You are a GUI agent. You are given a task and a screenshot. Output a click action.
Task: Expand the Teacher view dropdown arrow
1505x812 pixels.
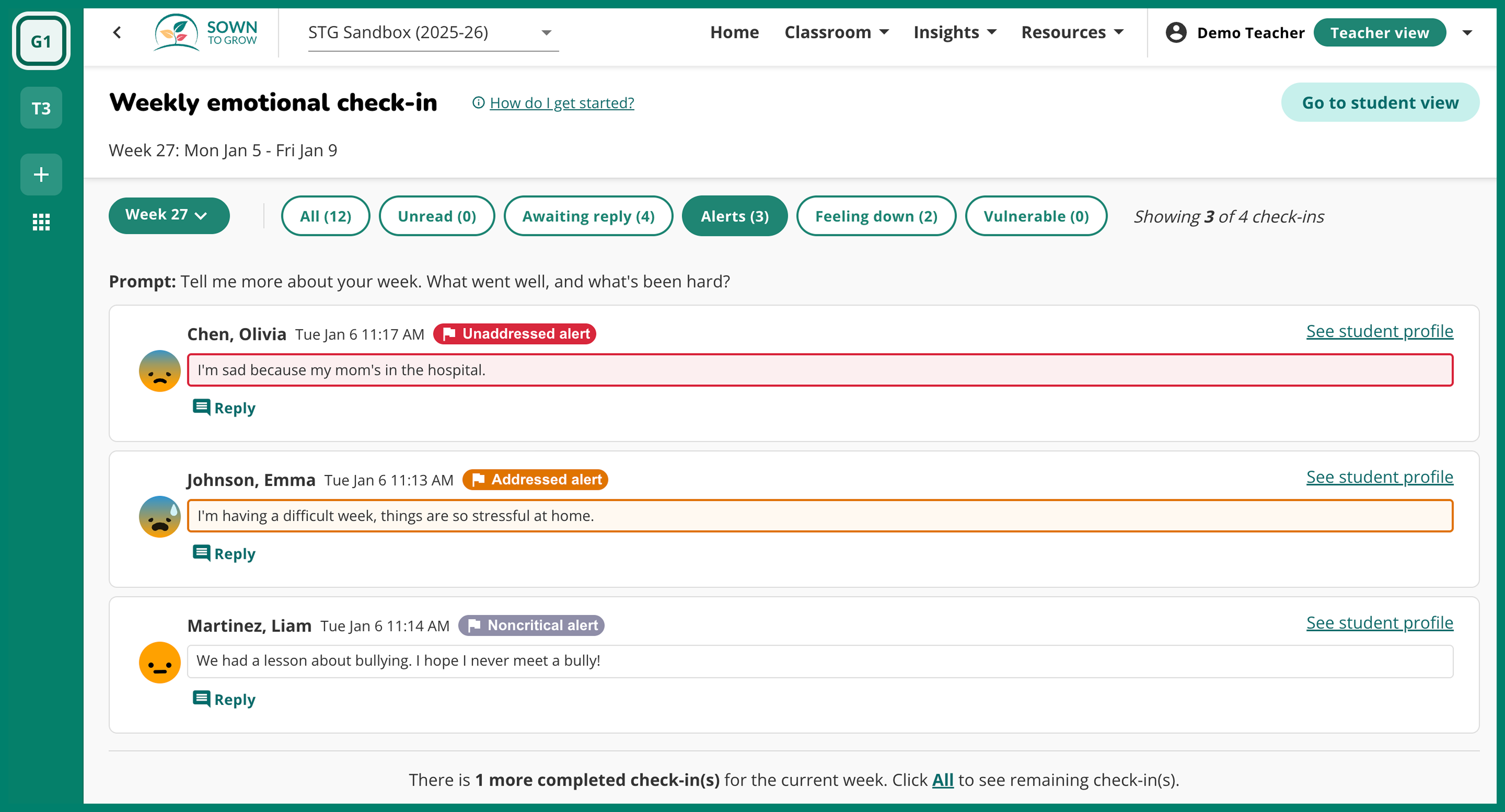pyautogui.click(x=1468, y=33)
